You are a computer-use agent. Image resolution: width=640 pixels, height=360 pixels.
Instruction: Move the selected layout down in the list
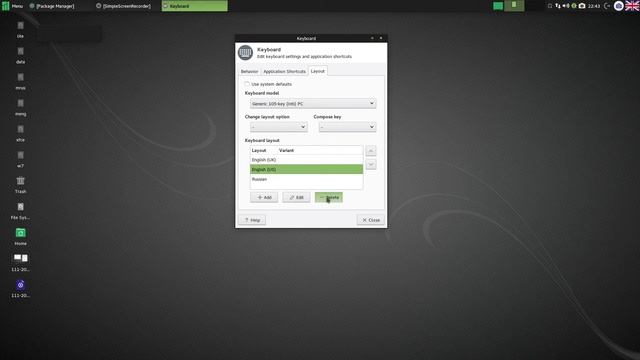[371, 164]
